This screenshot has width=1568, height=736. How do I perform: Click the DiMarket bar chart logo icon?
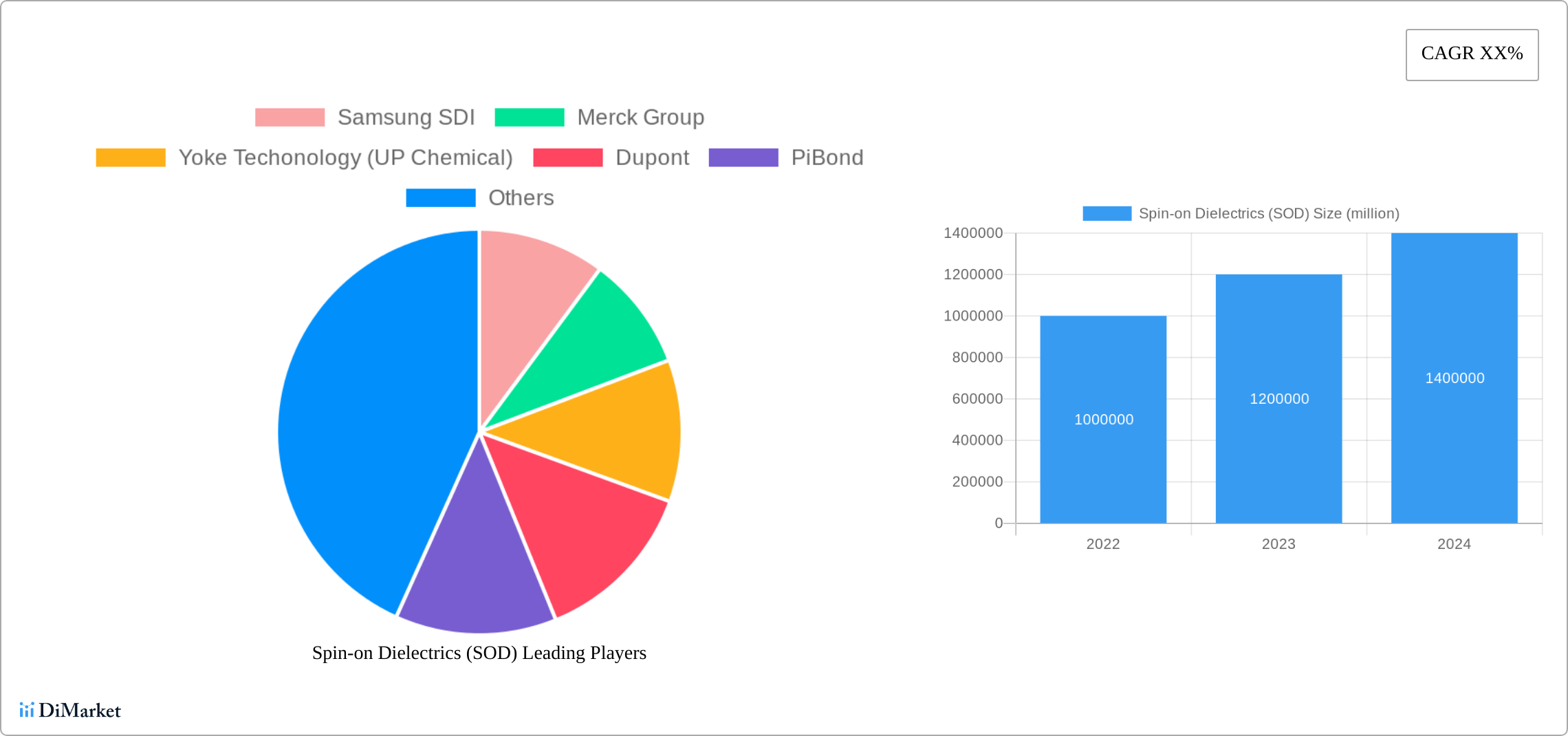(28, 711)
